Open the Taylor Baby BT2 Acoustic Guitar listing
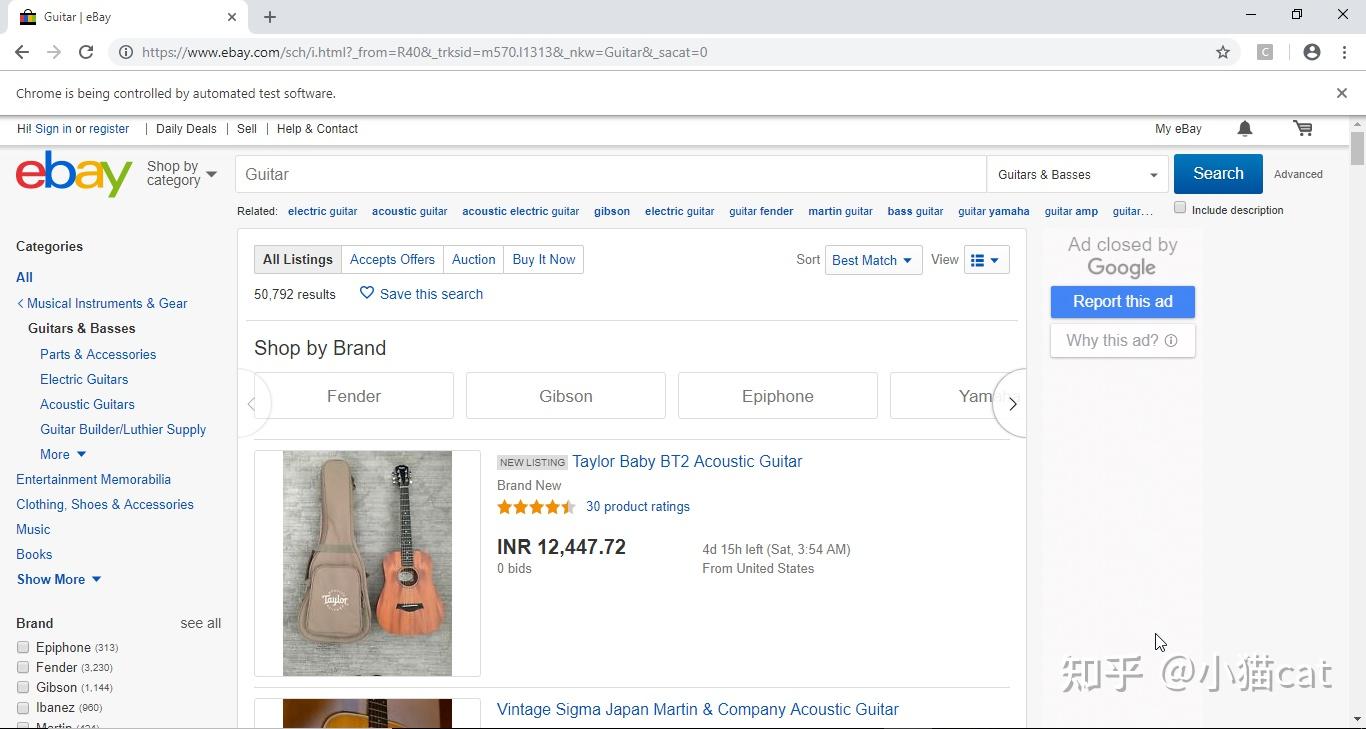Image resolution: width=1366 pixels, height=729 pixels. tap(687, 461)
